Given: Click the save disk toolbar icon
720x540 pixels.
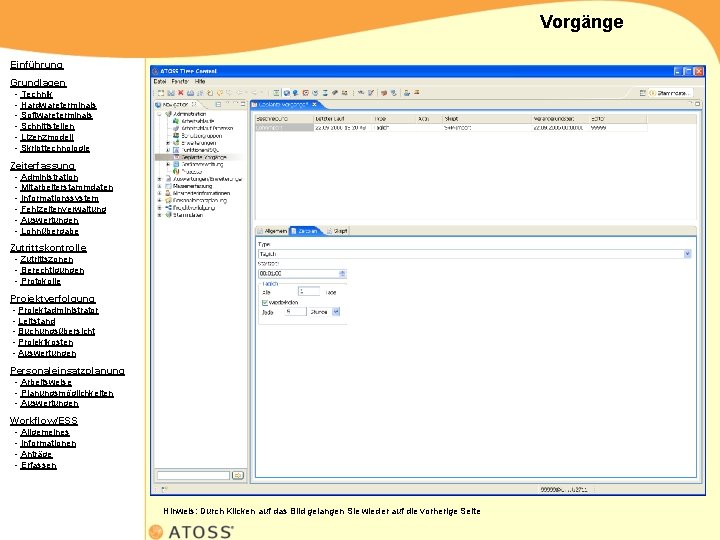Looking at the screenshot, I should point(171,93).
